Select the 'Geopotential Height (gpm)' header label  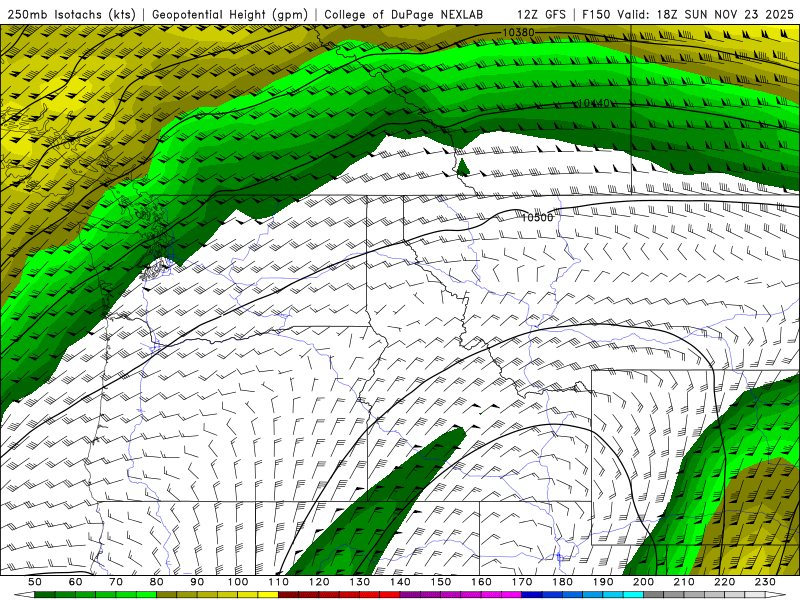click(x=230, y=14)
